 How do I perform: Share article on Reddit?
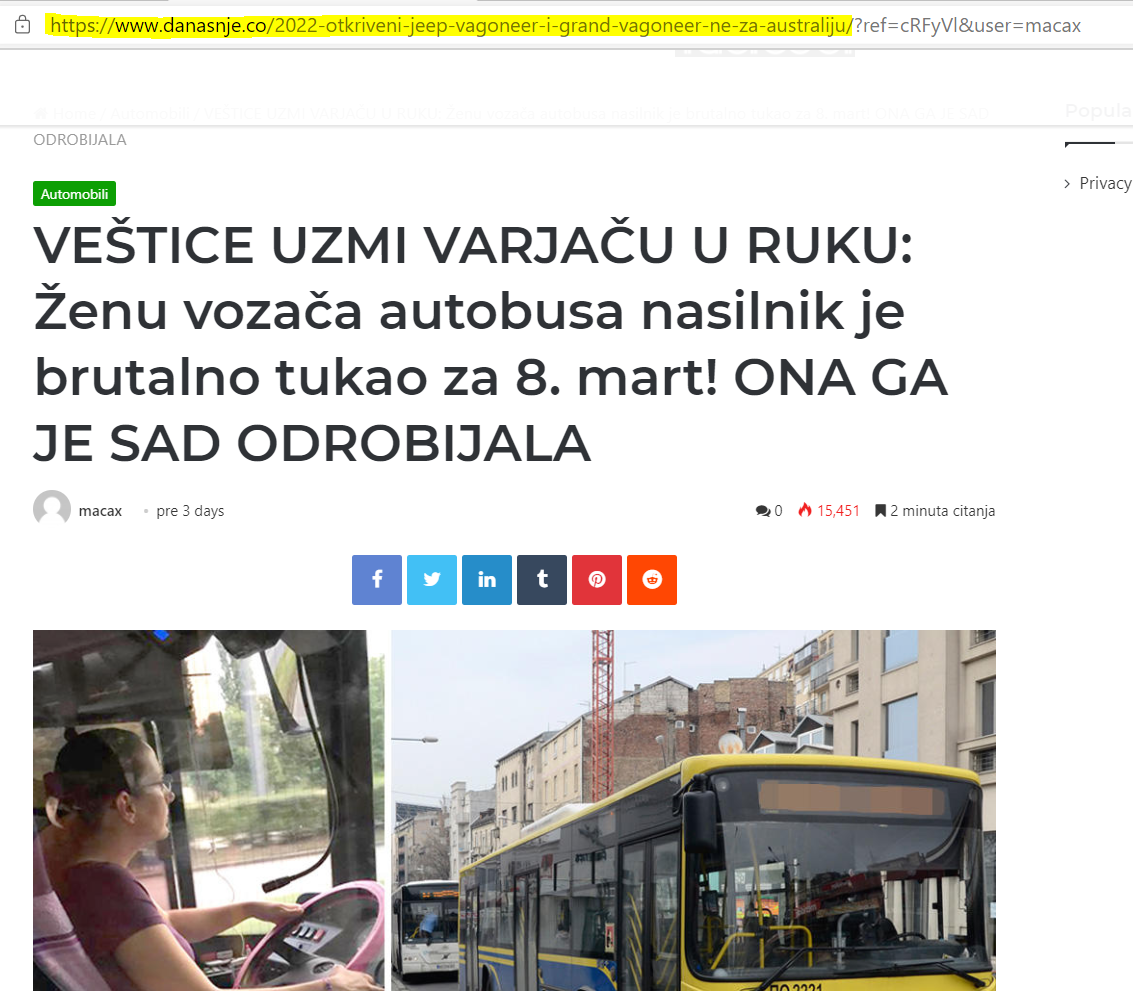point(652,580)
